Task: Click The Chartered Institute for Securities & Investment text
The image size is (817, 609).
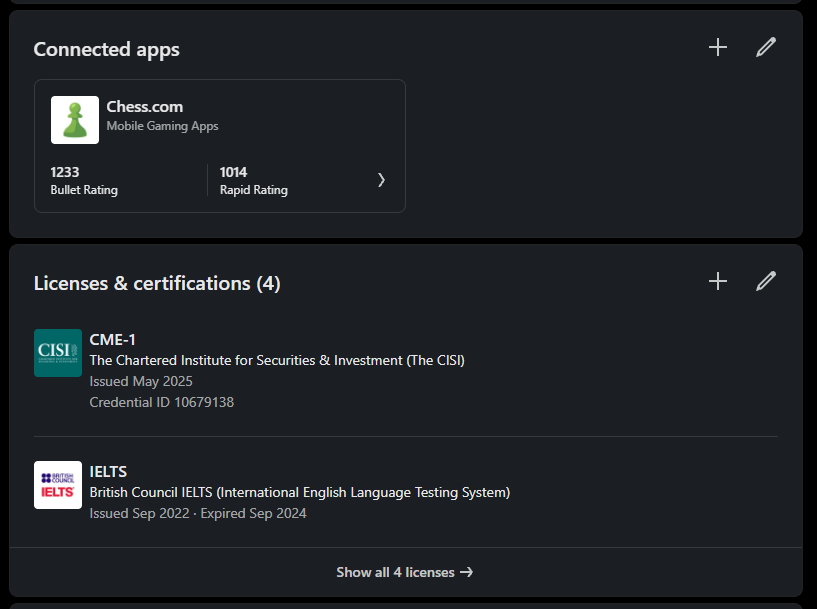Action: 277,361
